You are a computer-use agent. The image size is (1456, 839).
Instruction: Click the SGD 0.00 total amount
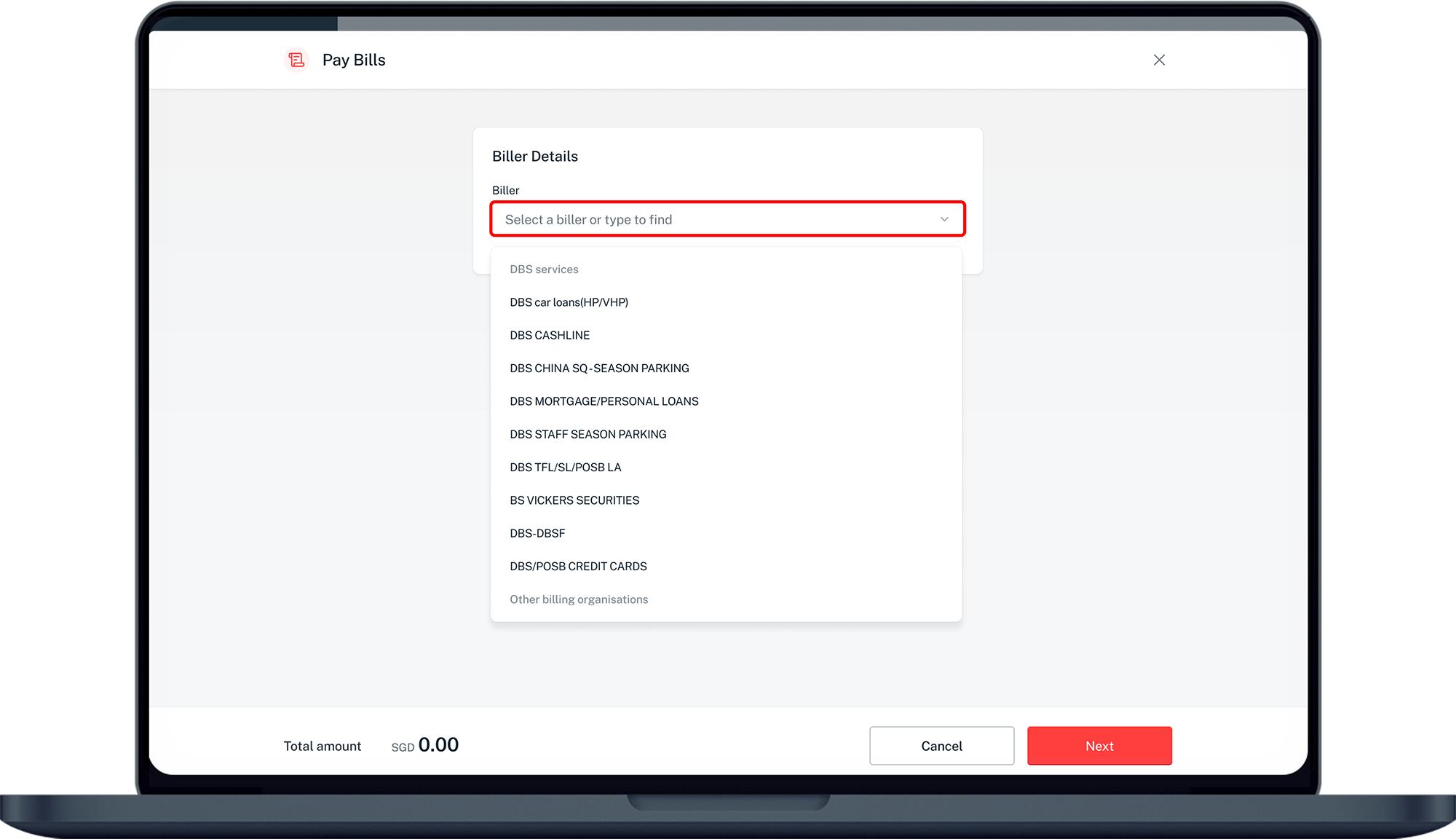pos(424,745)
